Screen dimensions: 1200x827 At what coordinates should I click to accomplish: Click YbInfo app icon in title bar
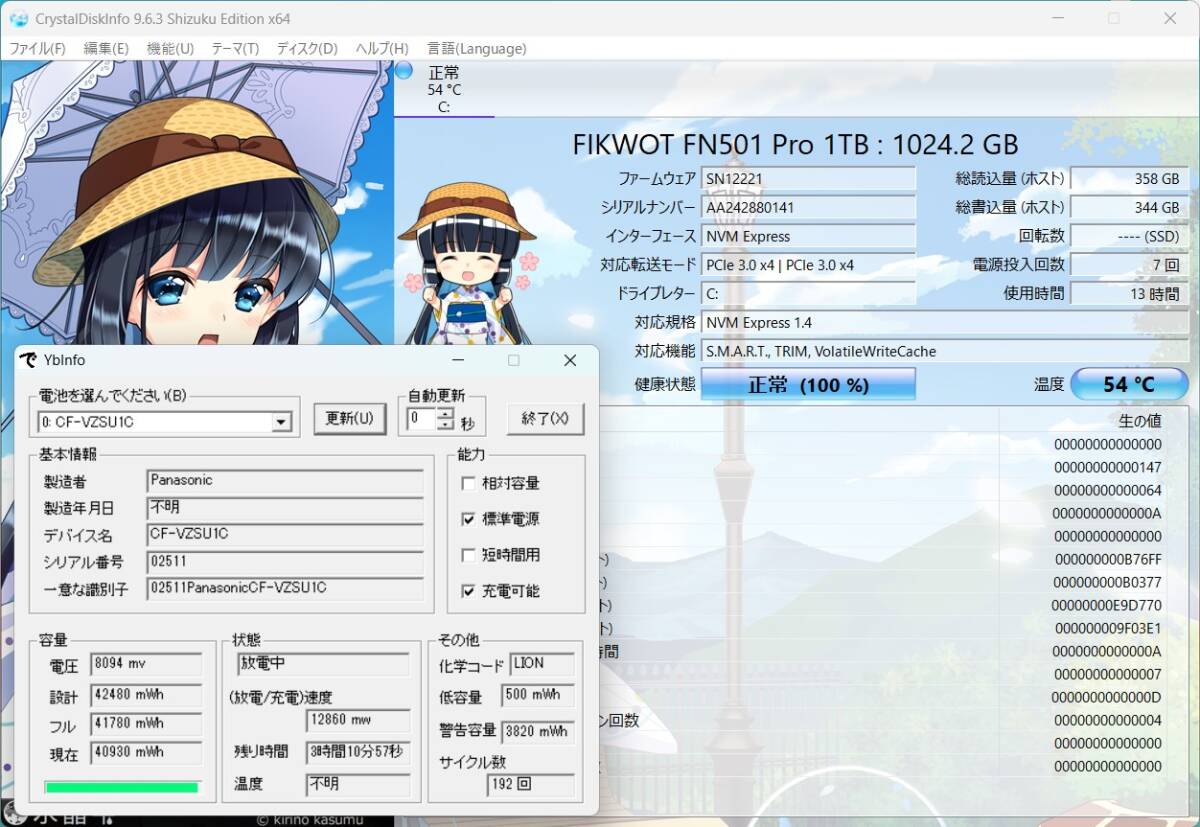tap(28, 360)
